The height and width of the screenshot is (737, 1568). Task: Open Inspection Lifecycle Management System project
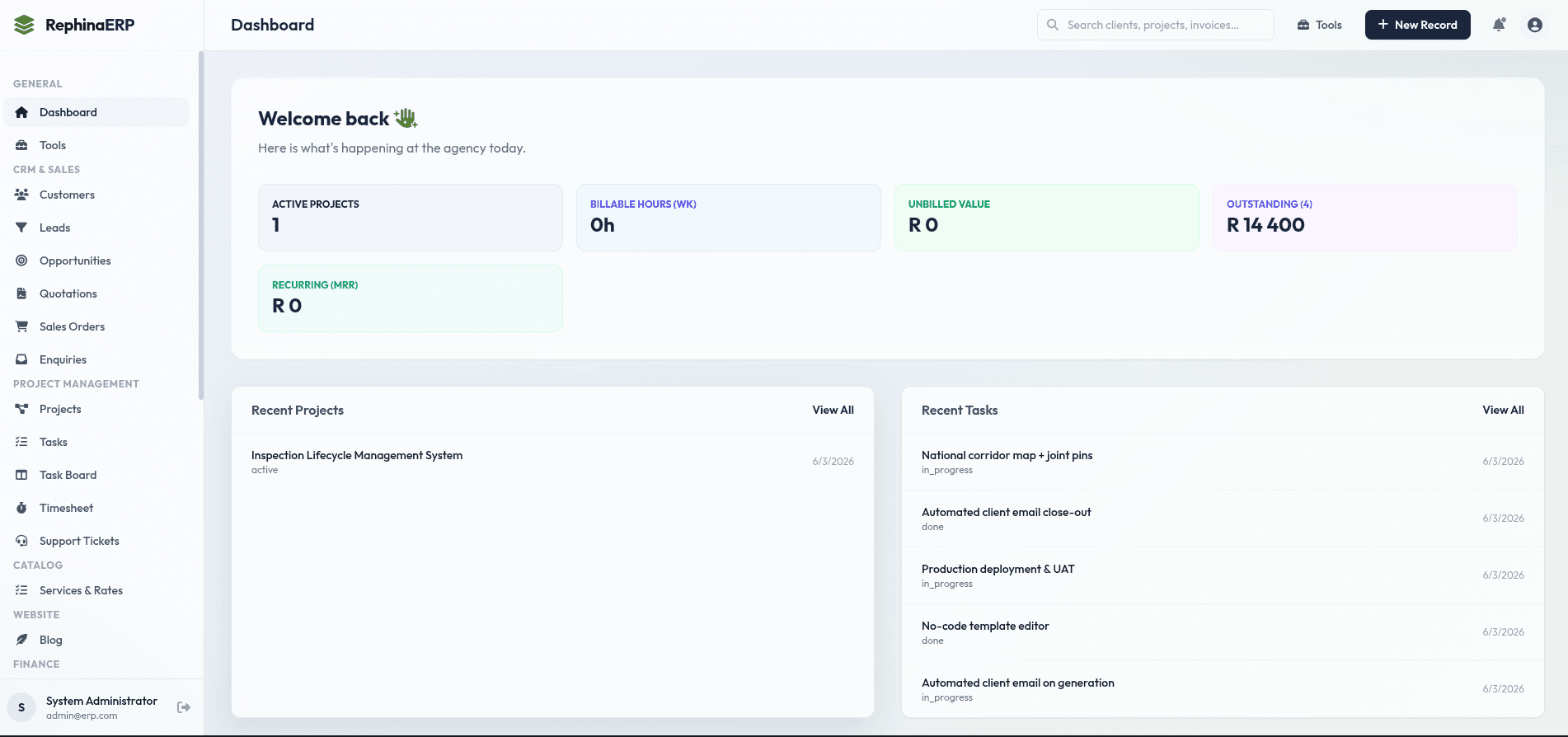552,462
